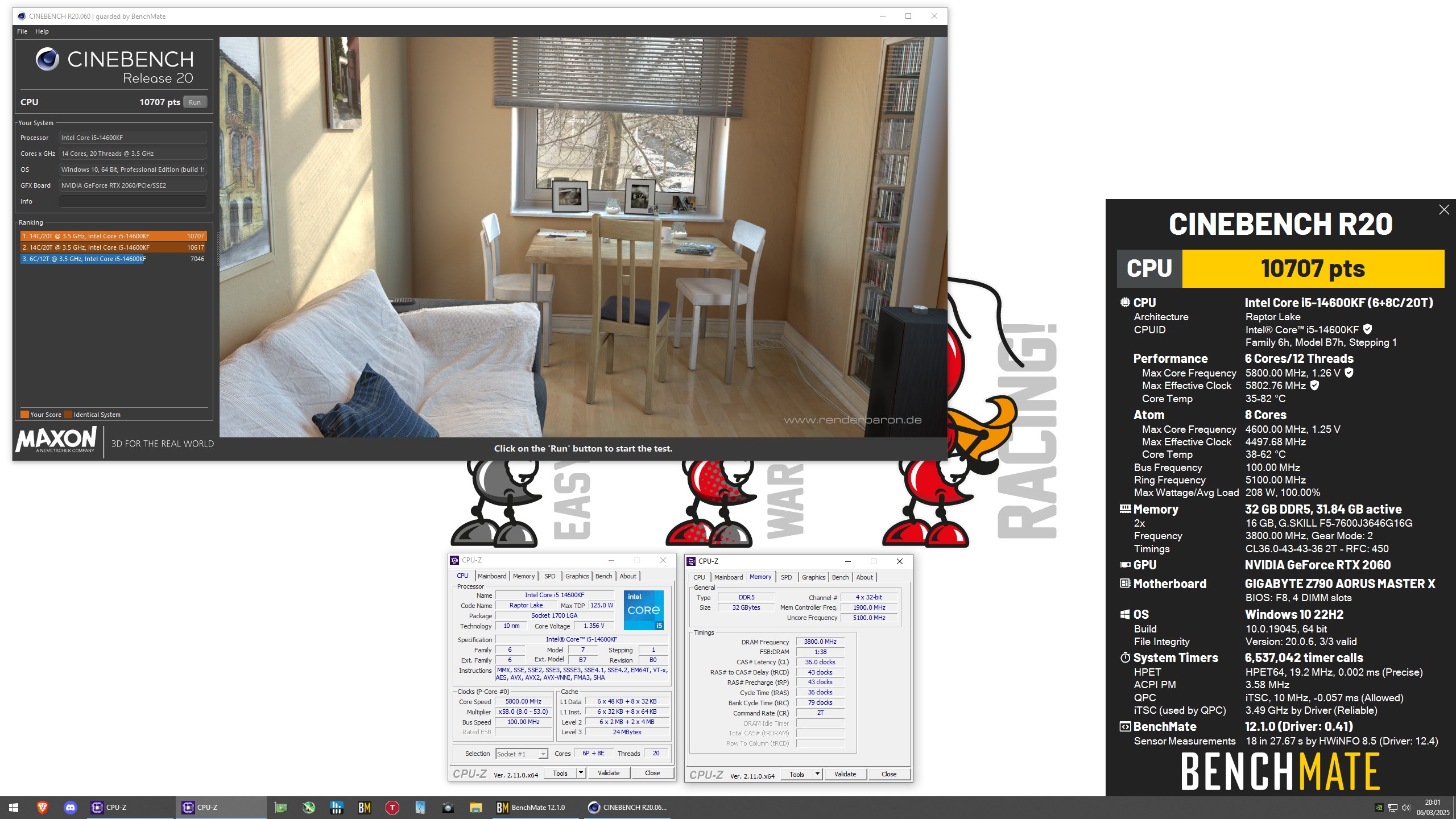The width and height of the screenshot is (1456, 819).
Task: Click the pinned BM BenchMate taskbar icon
Action: click(x=365, y=807)
